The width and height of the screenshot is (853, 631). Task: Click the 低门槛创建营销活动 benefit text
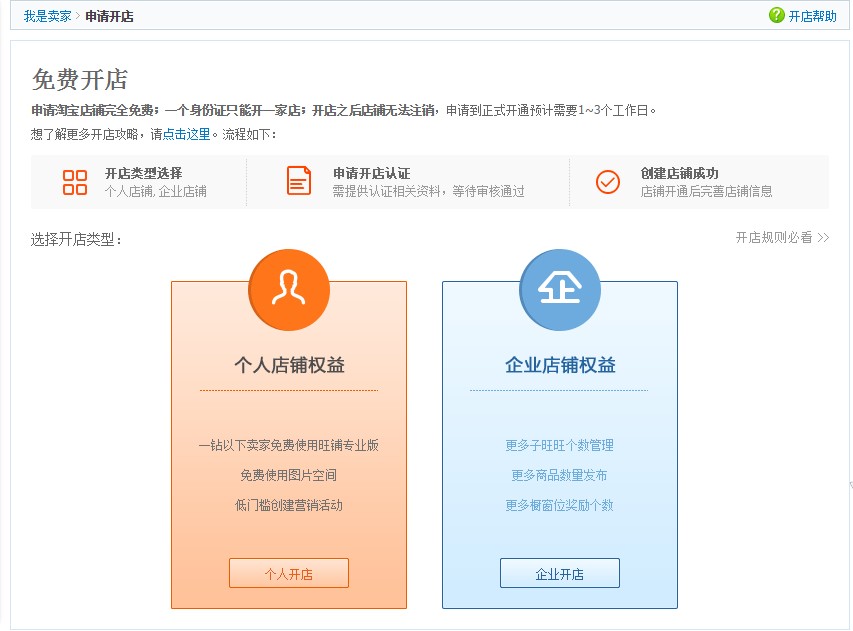coord(288,504)
